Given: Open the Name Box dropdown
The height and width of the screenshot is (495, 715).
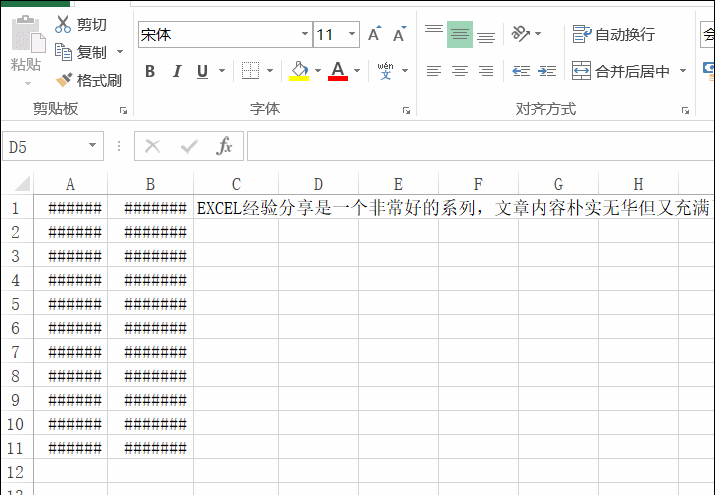Looking at the screenshot, I should point(92,145).
